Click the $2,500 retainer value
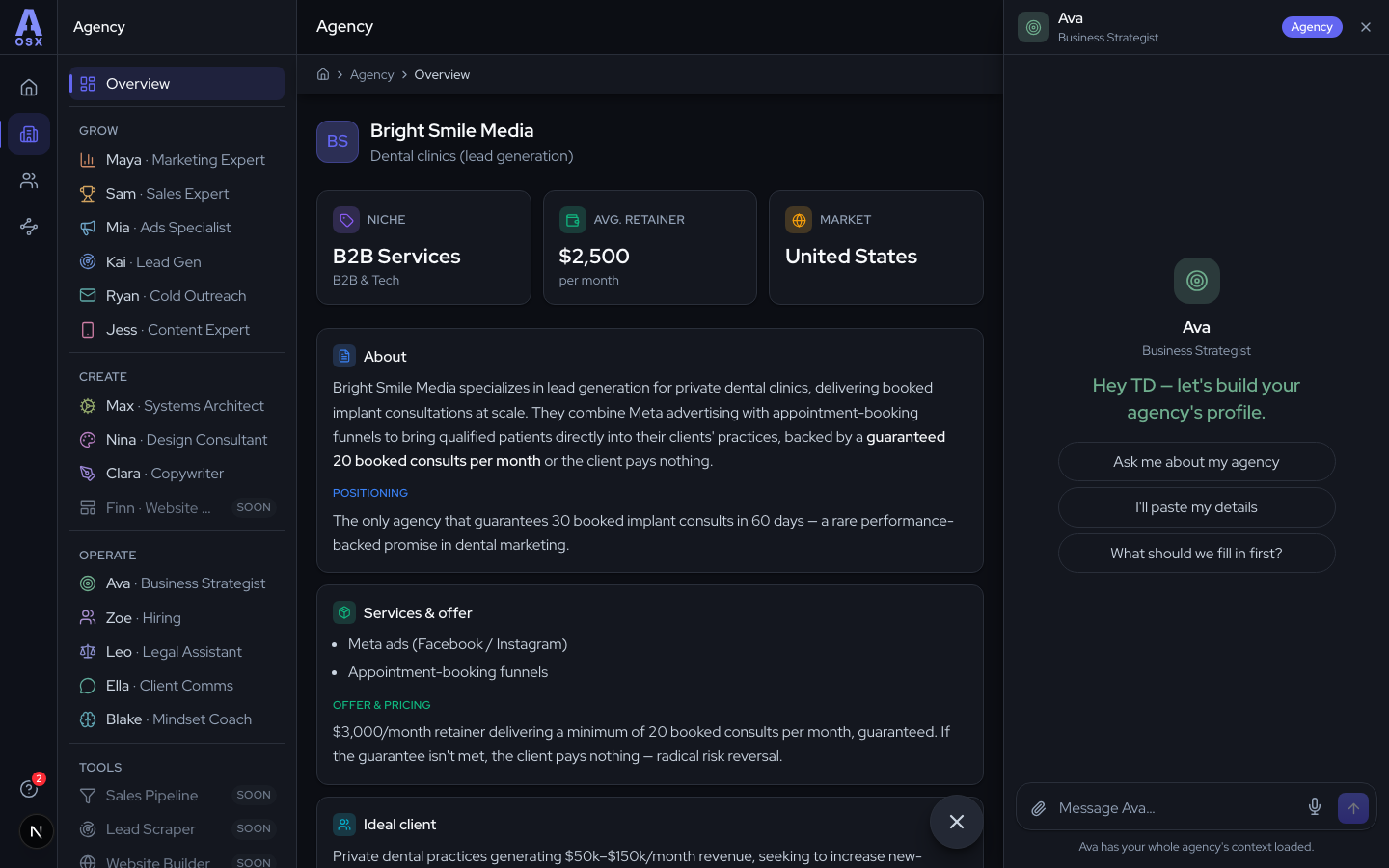1389x868 pixels. 594,257
